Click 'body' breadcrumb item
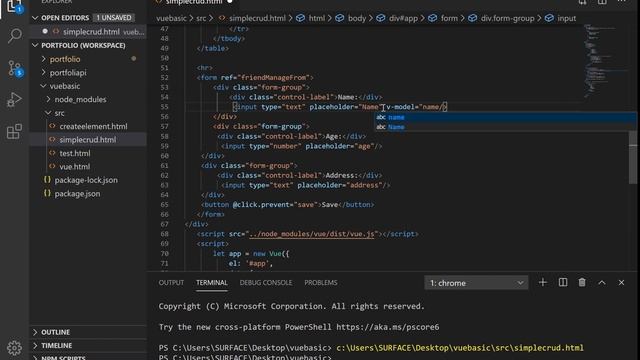This screenshot has width=640, height=360. coord(357,18)
